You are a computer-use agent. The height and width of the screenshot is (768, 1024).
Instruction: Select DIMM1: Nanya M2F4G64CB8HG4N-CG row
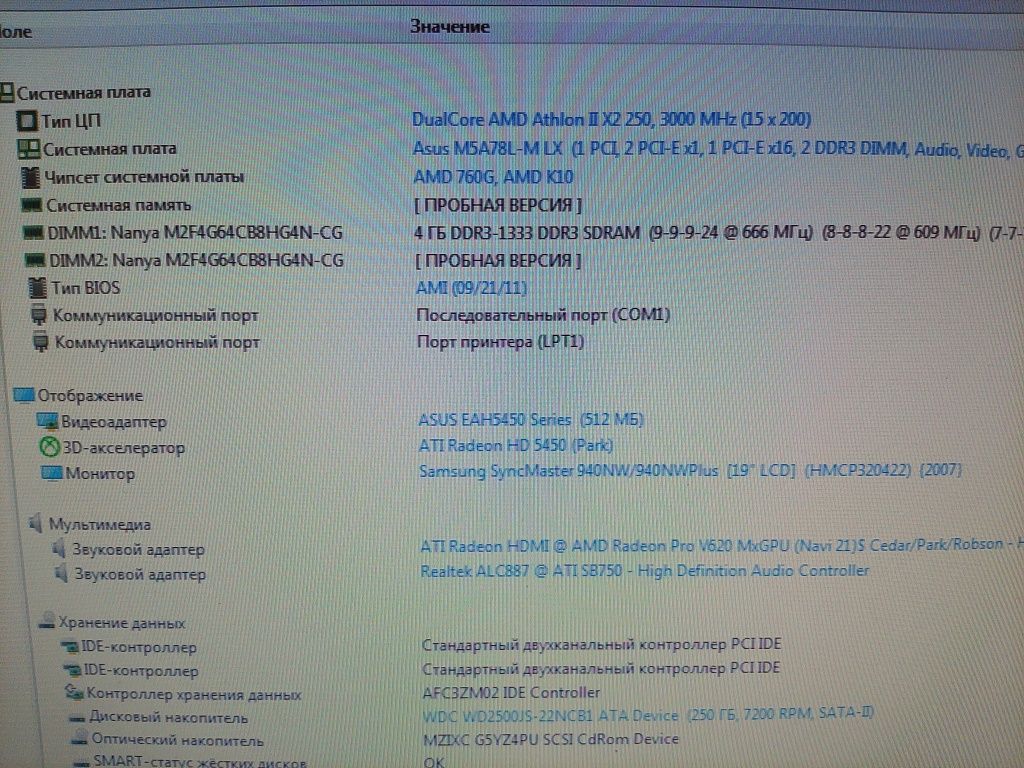pos(195,232)
